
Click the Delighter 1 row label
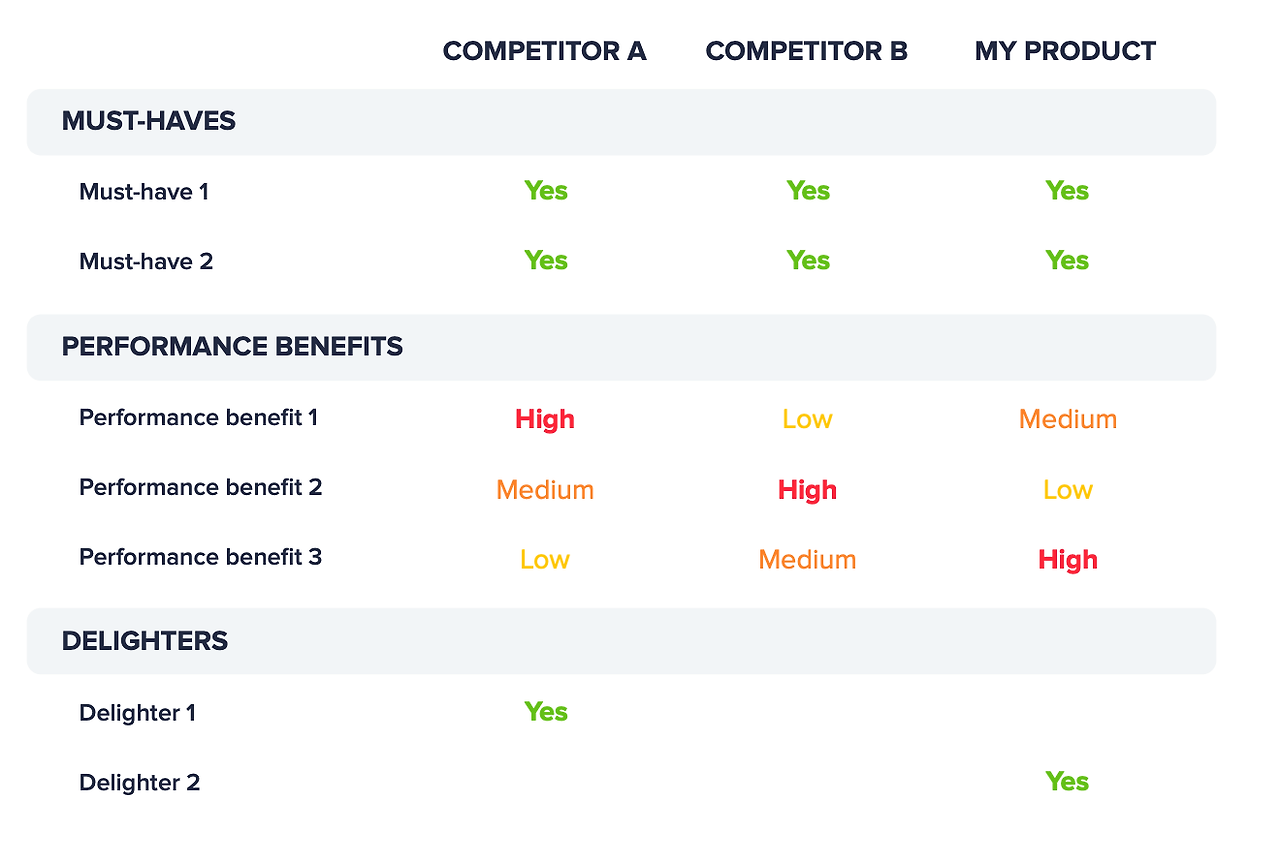(137, 713)
